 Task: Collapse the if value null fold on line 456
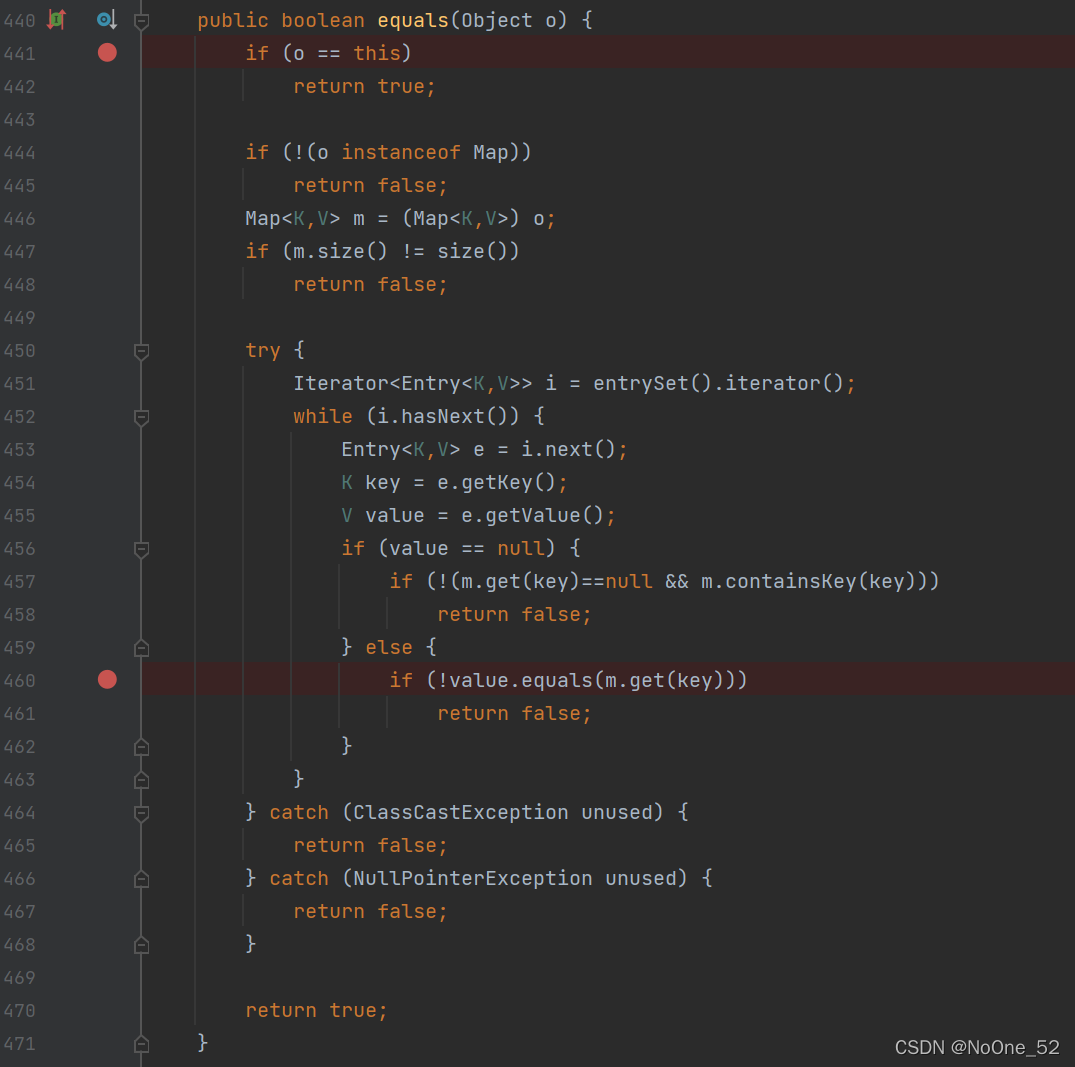tap(141, 549)
